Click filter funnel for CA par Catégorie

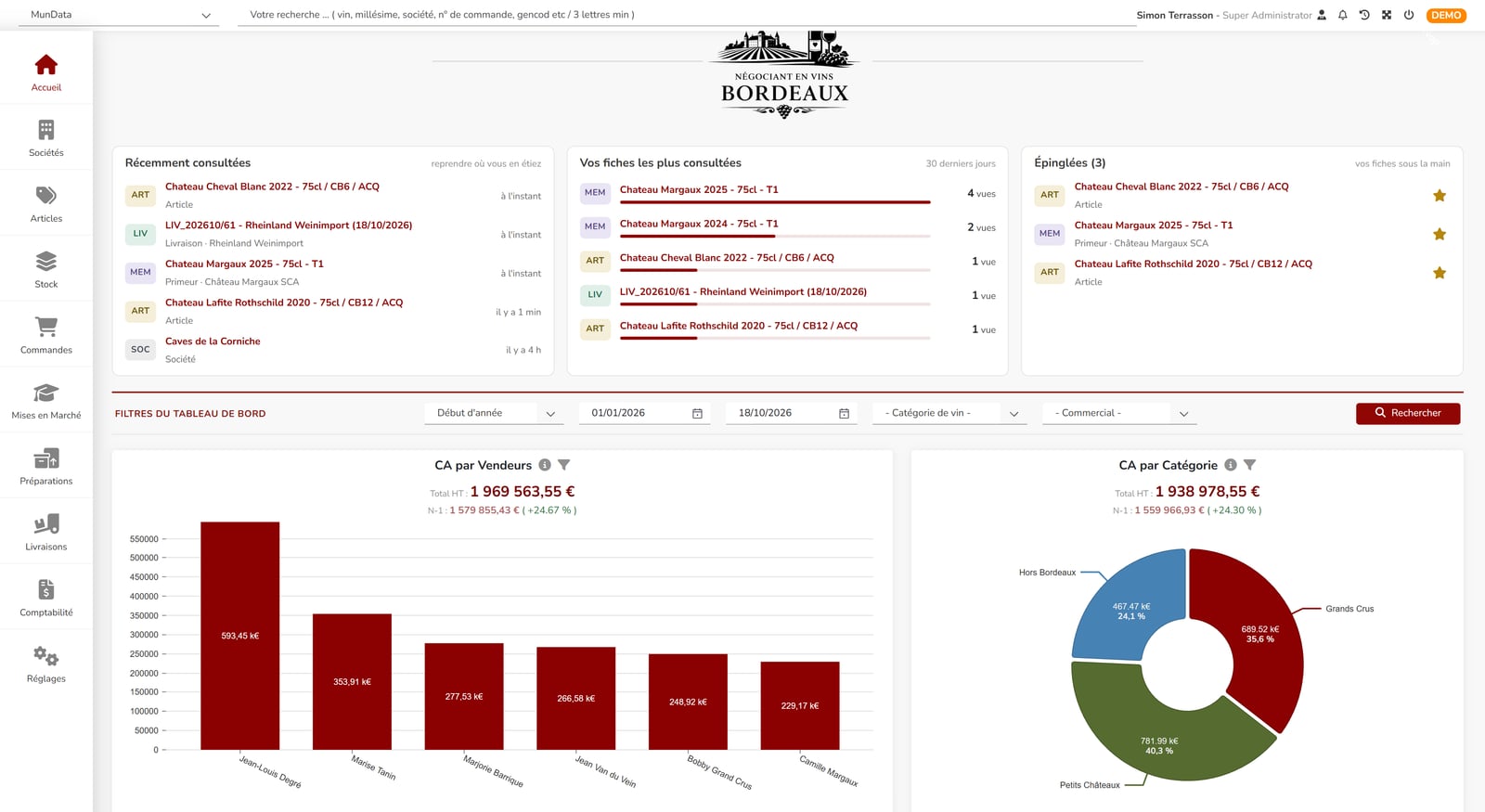[x=1249, y=465]
